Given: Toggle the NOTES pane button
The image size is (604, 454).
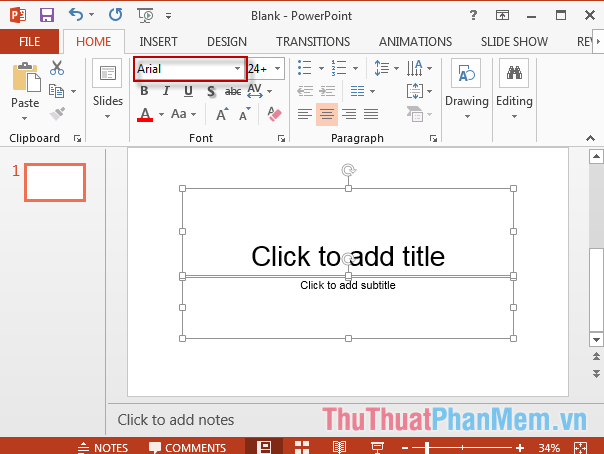Looking at the screenshot, I should pyautogui.click(x=103, y=448).
